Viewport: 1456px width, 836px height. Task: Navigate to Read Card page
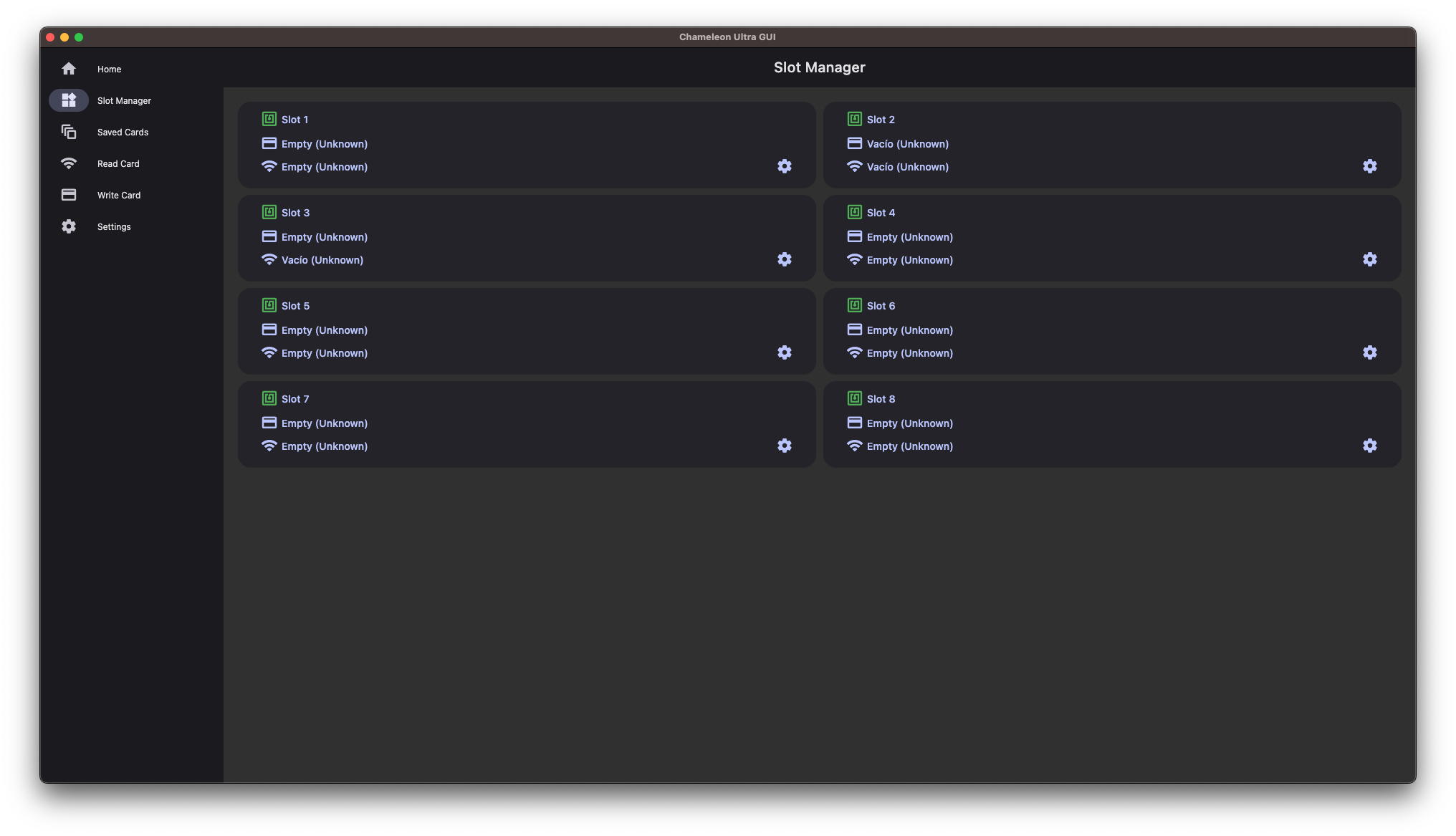click(118, 163)
